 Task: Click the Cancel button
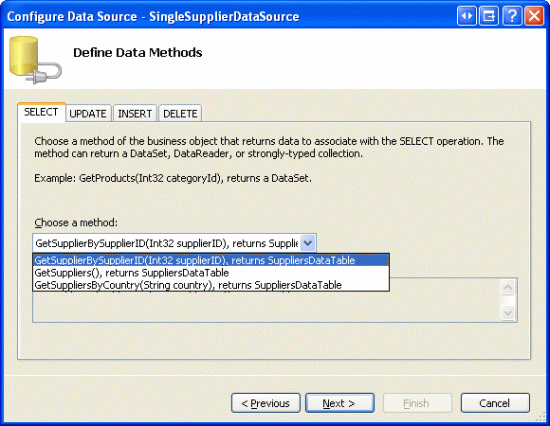coord(495,403)
